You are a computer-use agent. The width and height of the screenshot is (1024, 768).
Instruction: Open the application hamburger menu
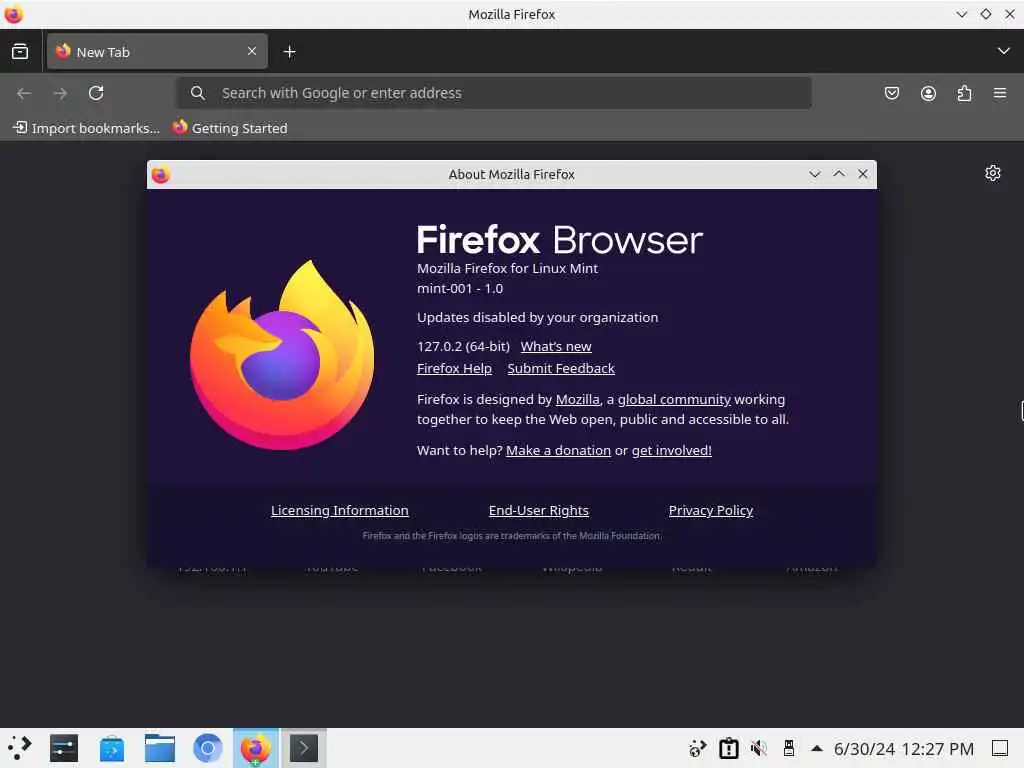1000,93
